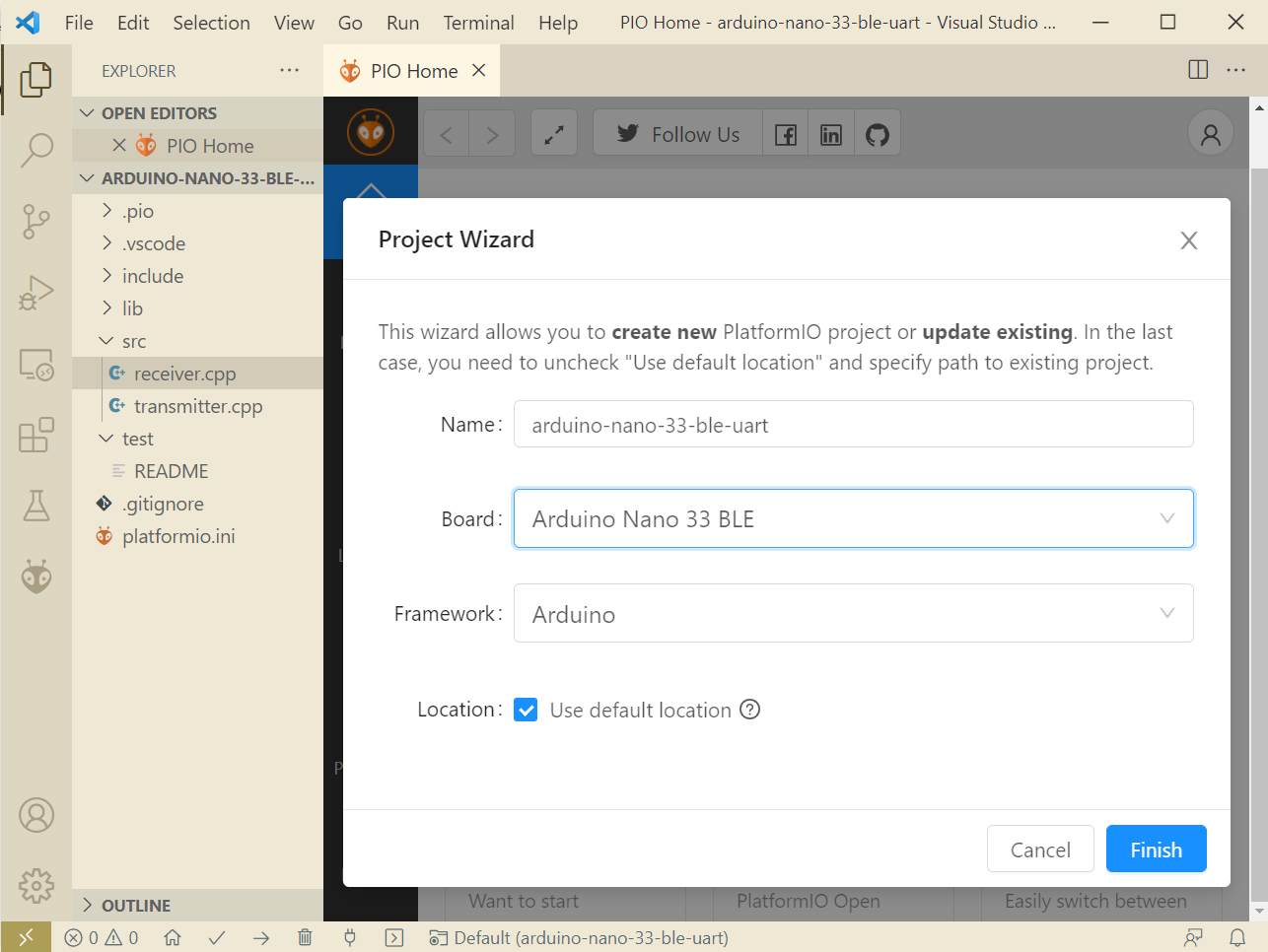Viewport: 1268px width, 952px height.
Task: Open PIO account profile icon
Action: [1211, 134]
